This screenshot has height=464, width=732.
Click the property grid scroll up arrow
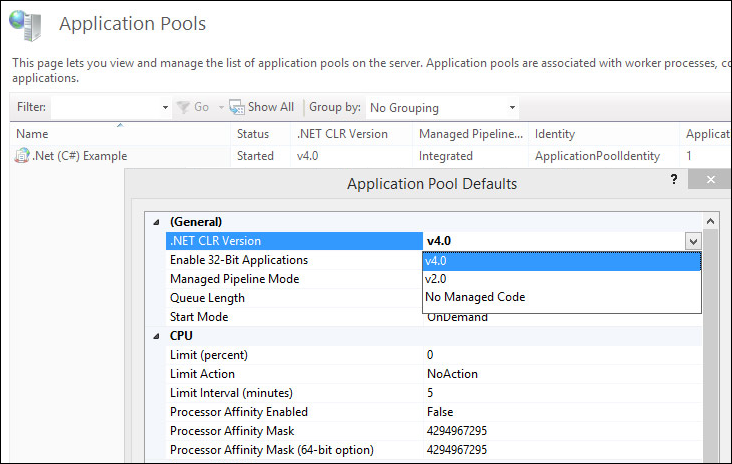(711, 222)
